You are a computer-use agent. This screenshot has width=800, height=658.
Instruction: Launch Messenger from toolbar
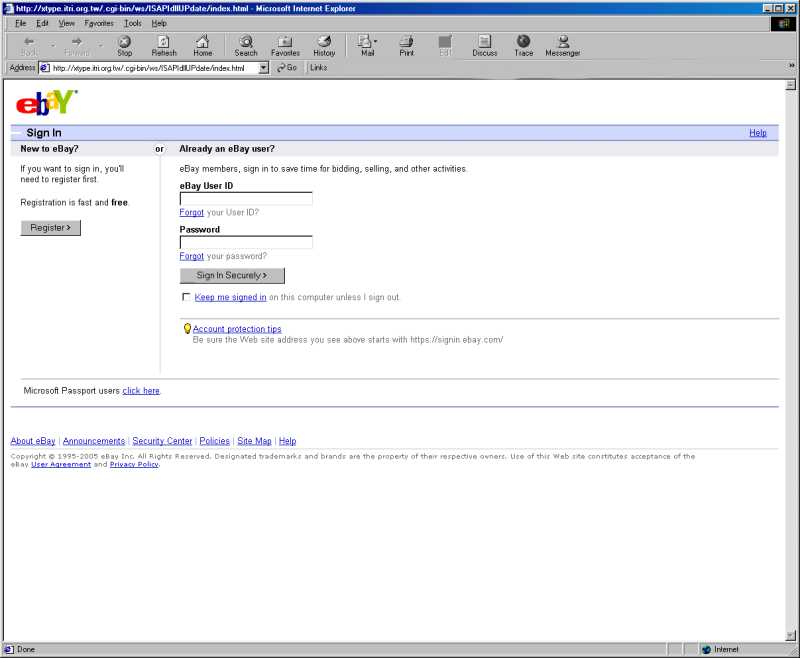click(x=563, y=45)
